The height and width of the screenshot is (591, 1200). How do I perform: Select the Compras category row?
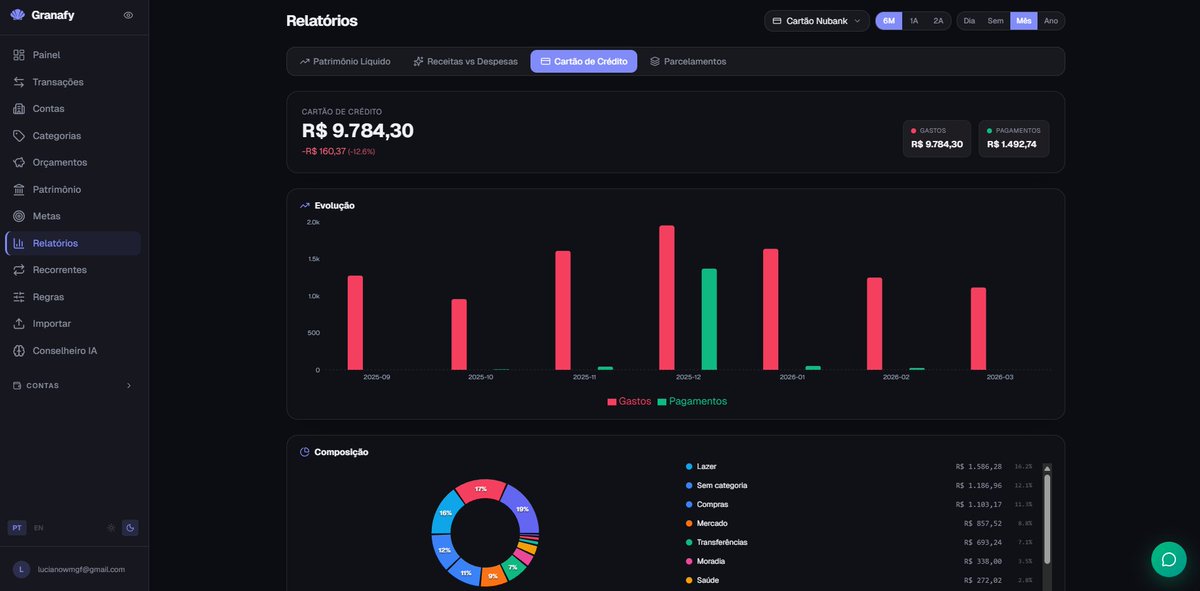coord(858,504)
